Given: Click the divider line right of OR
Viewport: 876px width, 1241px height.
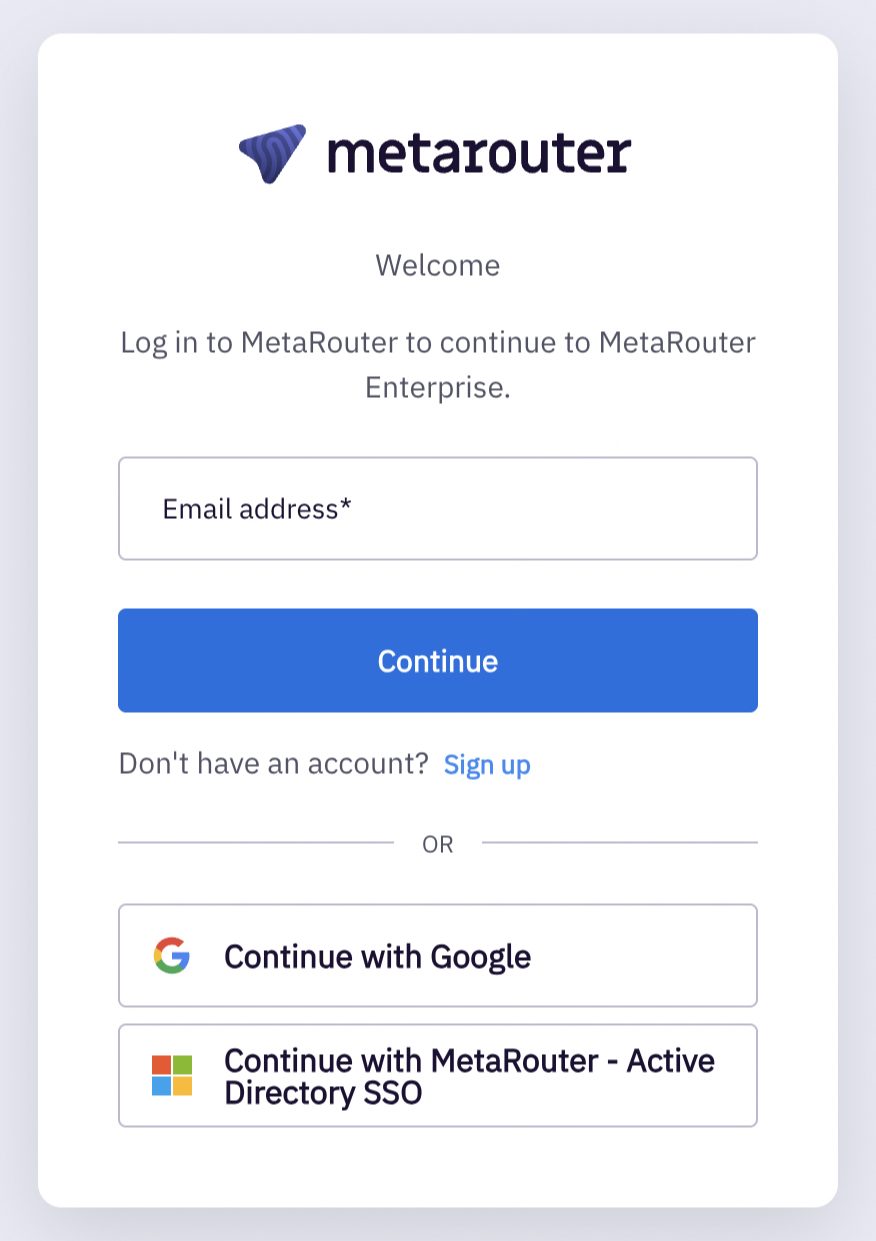Looking at the screenshot, I should click(619, 843).
